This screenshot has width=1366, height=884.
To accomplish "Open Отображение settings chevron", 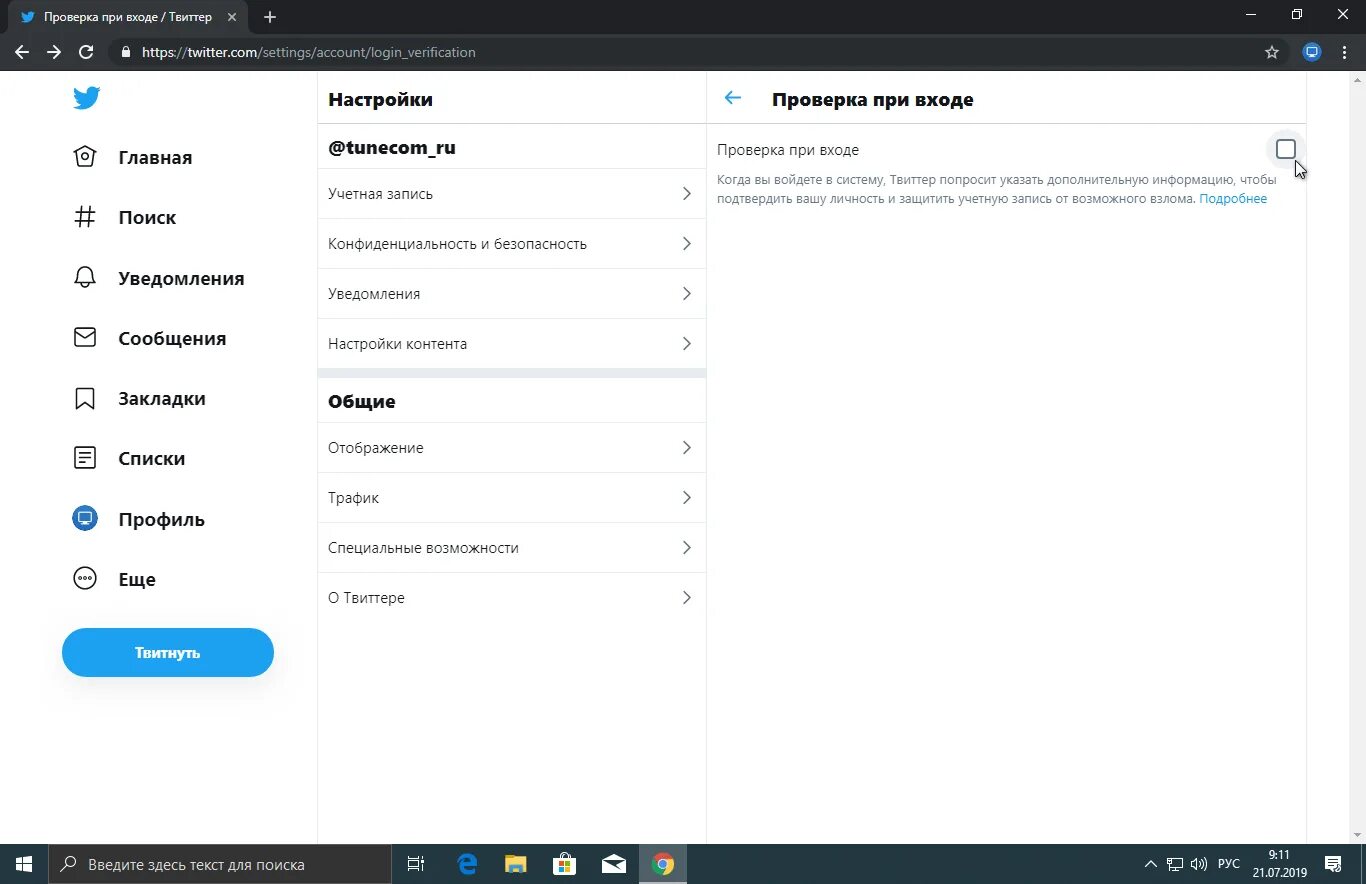I will click(686, 448).
